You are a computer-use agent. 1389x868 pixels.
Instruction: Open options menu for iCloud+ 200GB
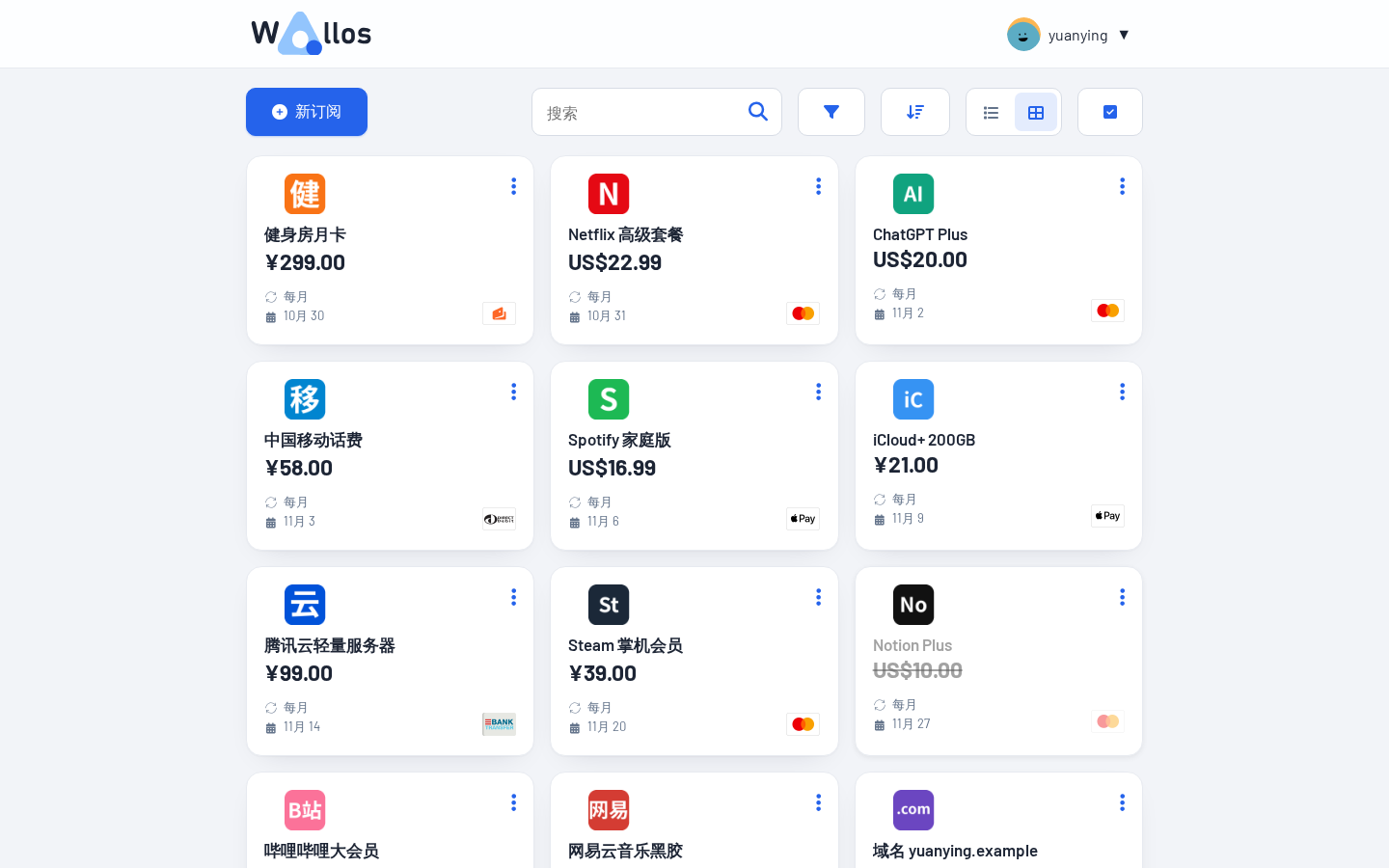1123,392
